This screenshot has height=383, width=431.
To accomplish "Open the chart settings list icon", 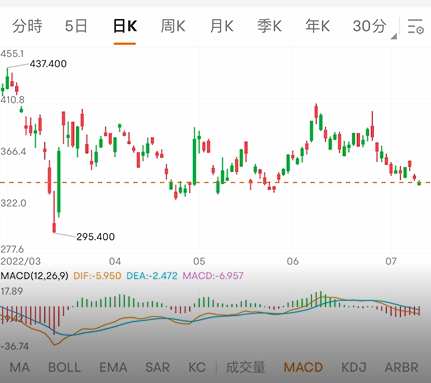I will [x=415, y=26].
